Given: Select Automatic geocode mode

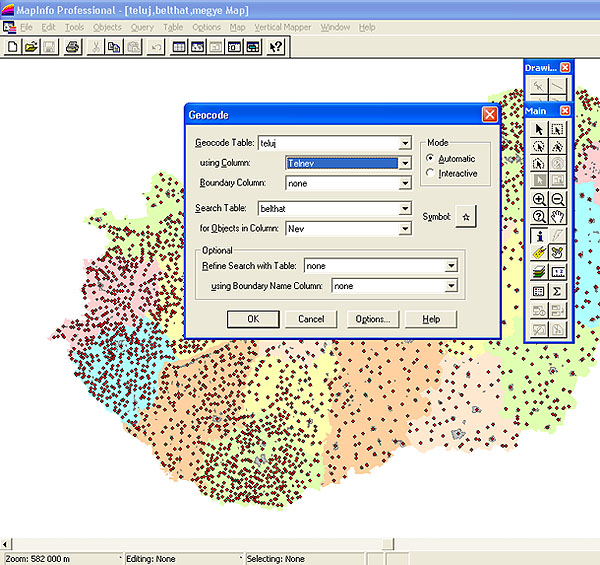Looking at the screenshot, I should [431, 158].
